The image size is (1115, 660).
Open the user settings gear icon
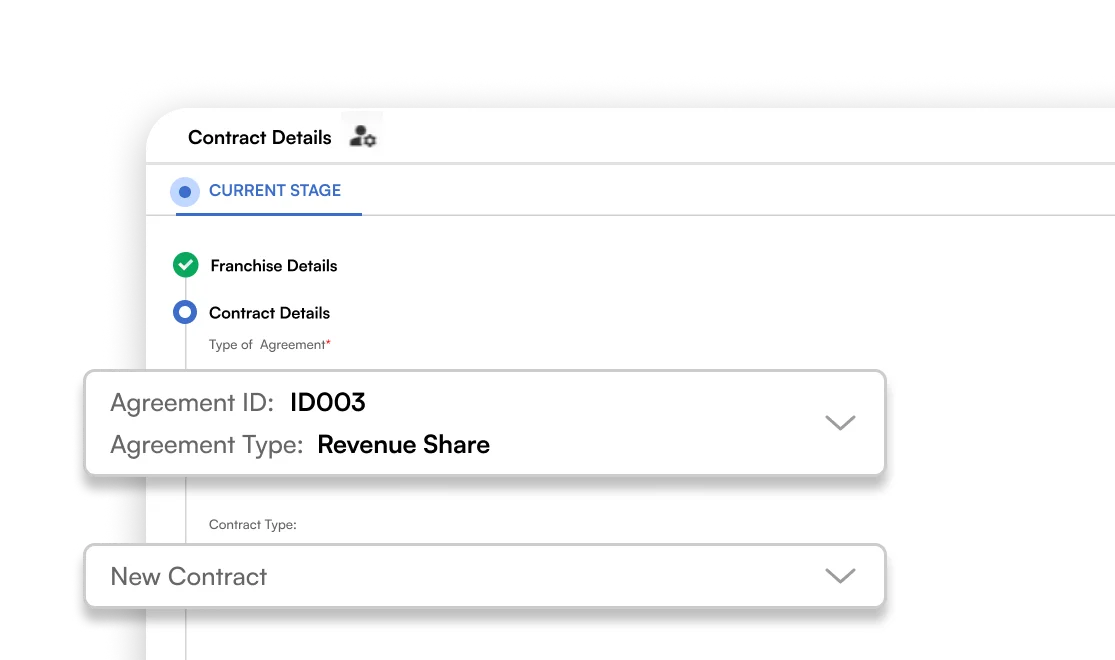pos(363,136)
